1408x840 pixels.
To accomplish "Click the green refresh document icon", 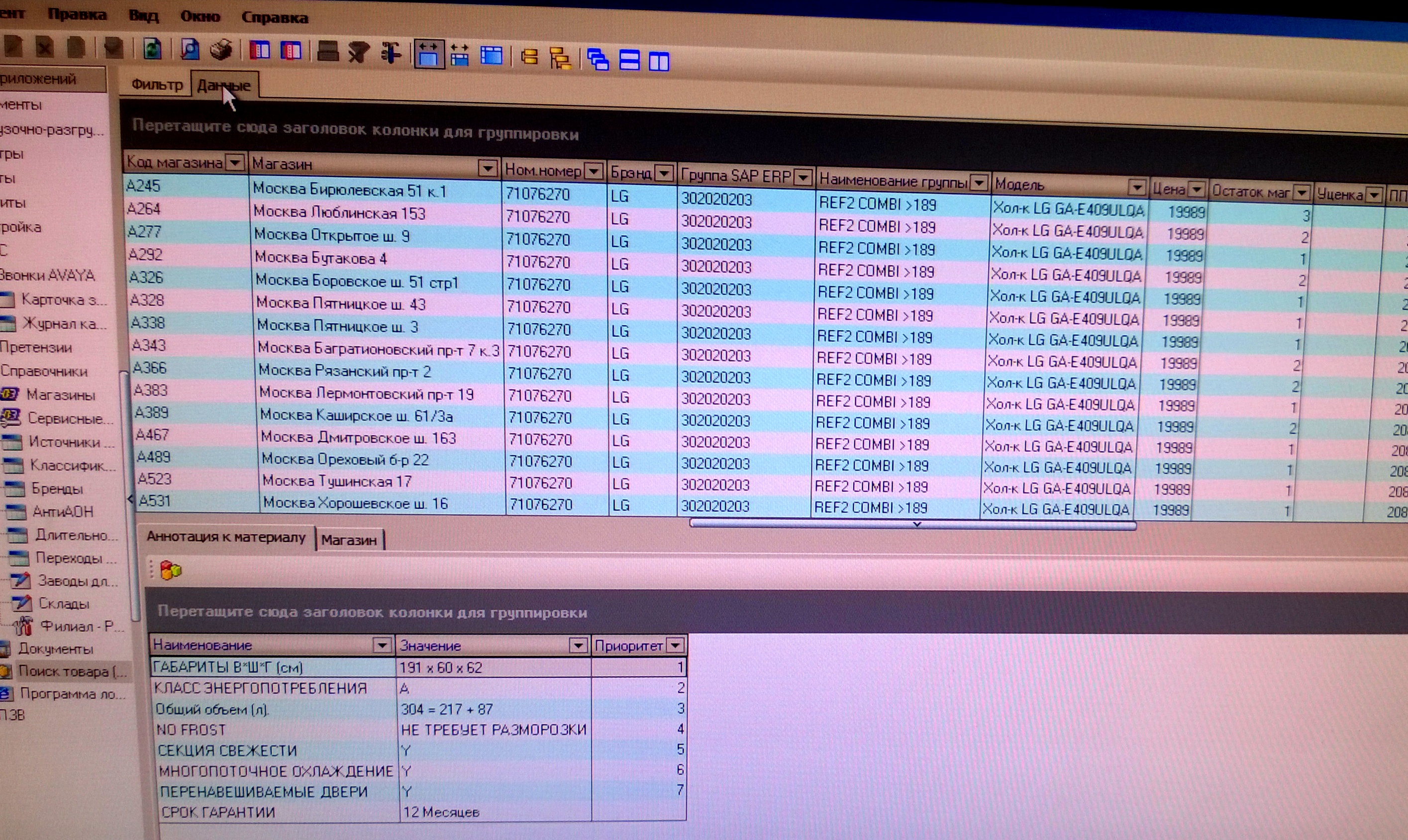I will (x=152, y=49).
